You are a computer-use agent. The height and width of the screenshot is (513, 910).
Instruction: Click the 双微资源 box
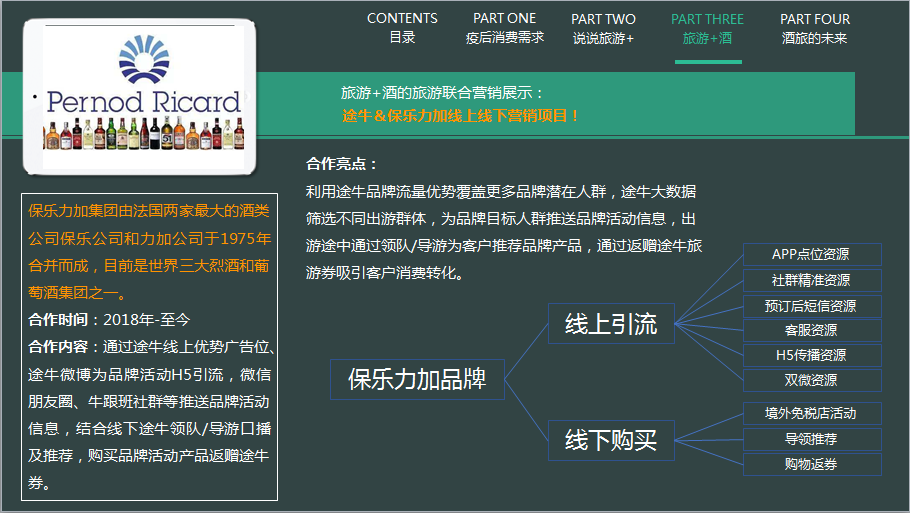coord(811,380)
